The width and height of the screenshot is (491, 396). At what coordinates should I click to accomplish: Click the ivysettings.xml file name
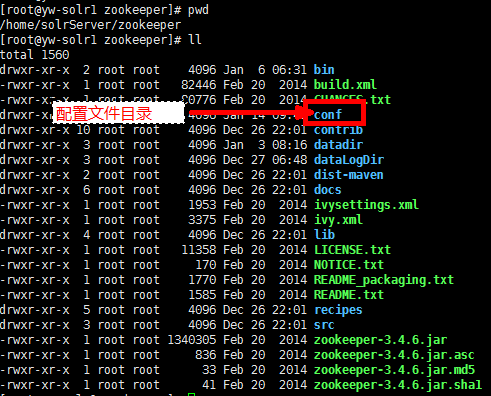[366, 205]
